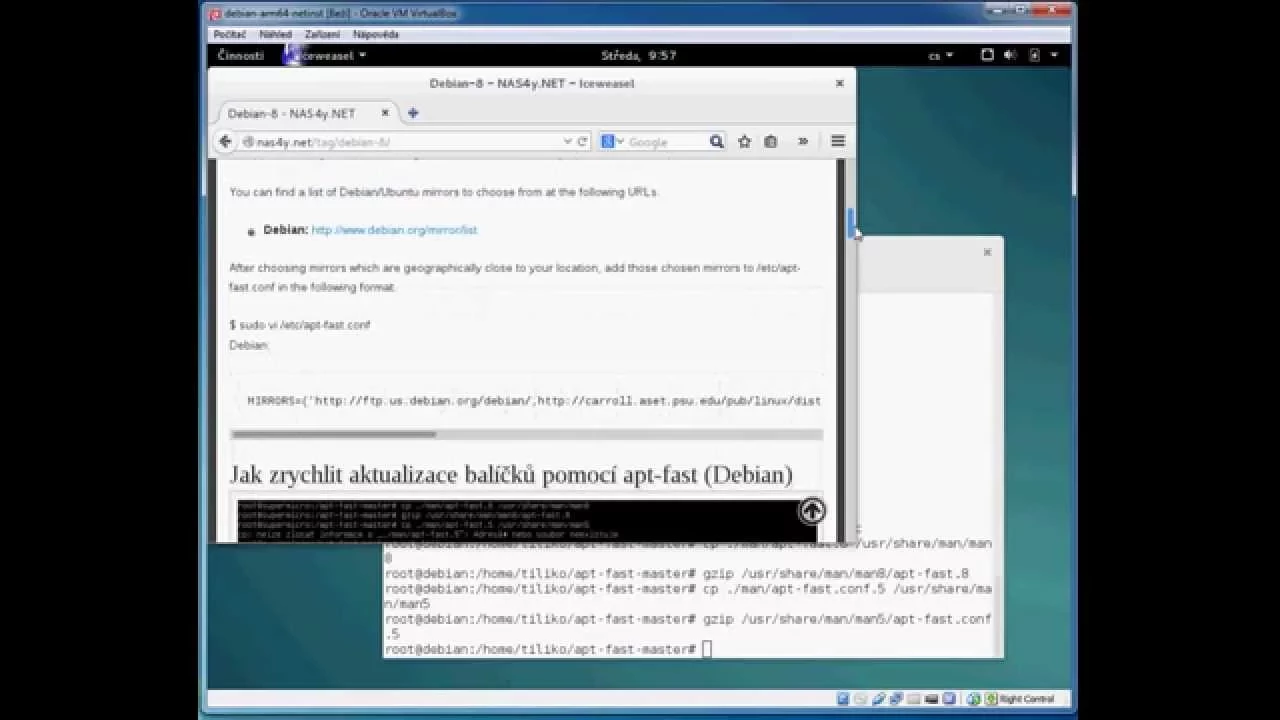This screenshot has height=720, width=1280.
Task: Click the shared folders indicator in the VirtualBox status bar
Action: [x=911, y=699]
